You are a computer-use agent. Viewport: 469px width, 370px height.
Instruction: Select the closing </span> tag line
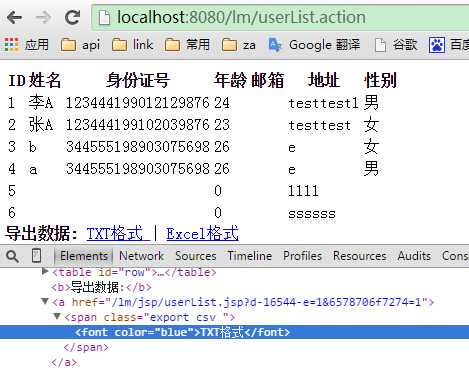click(86, 347)
